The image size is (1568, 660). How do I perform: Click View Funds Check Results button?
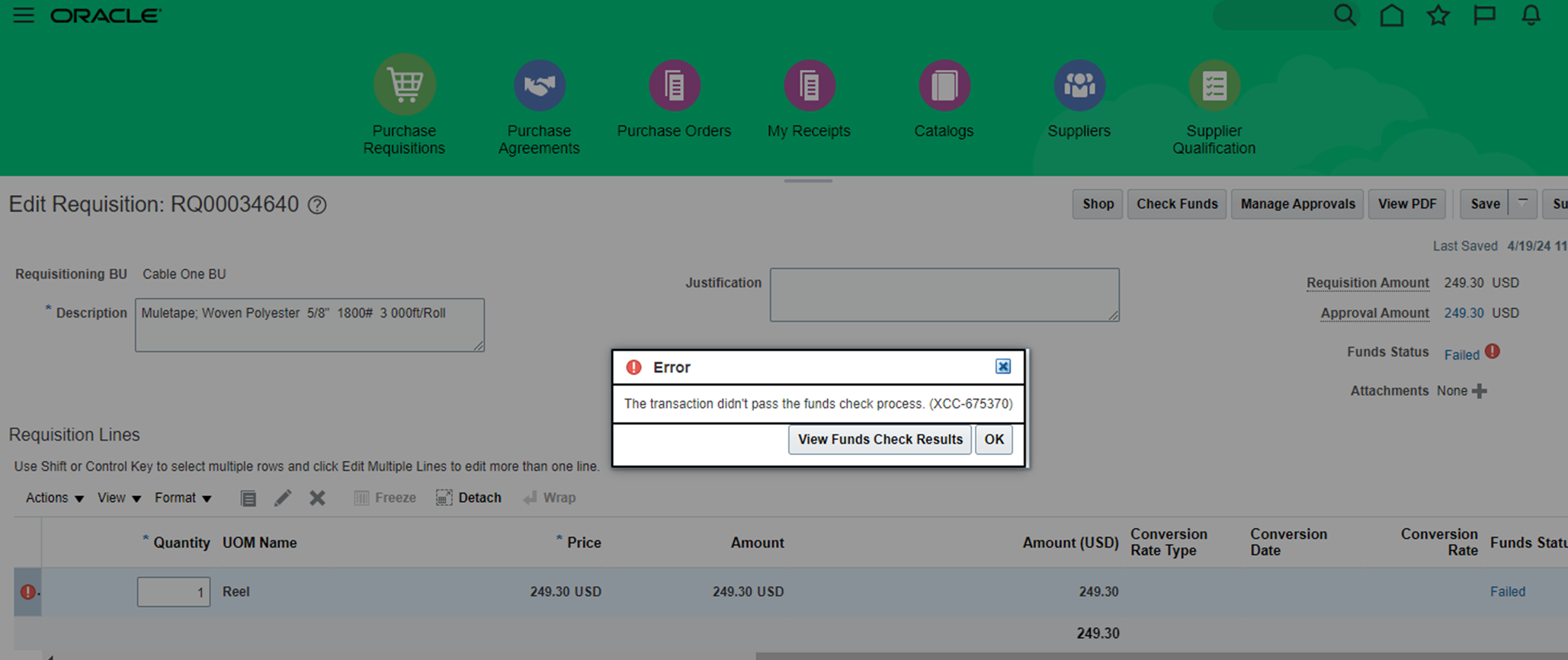[880, 440]
